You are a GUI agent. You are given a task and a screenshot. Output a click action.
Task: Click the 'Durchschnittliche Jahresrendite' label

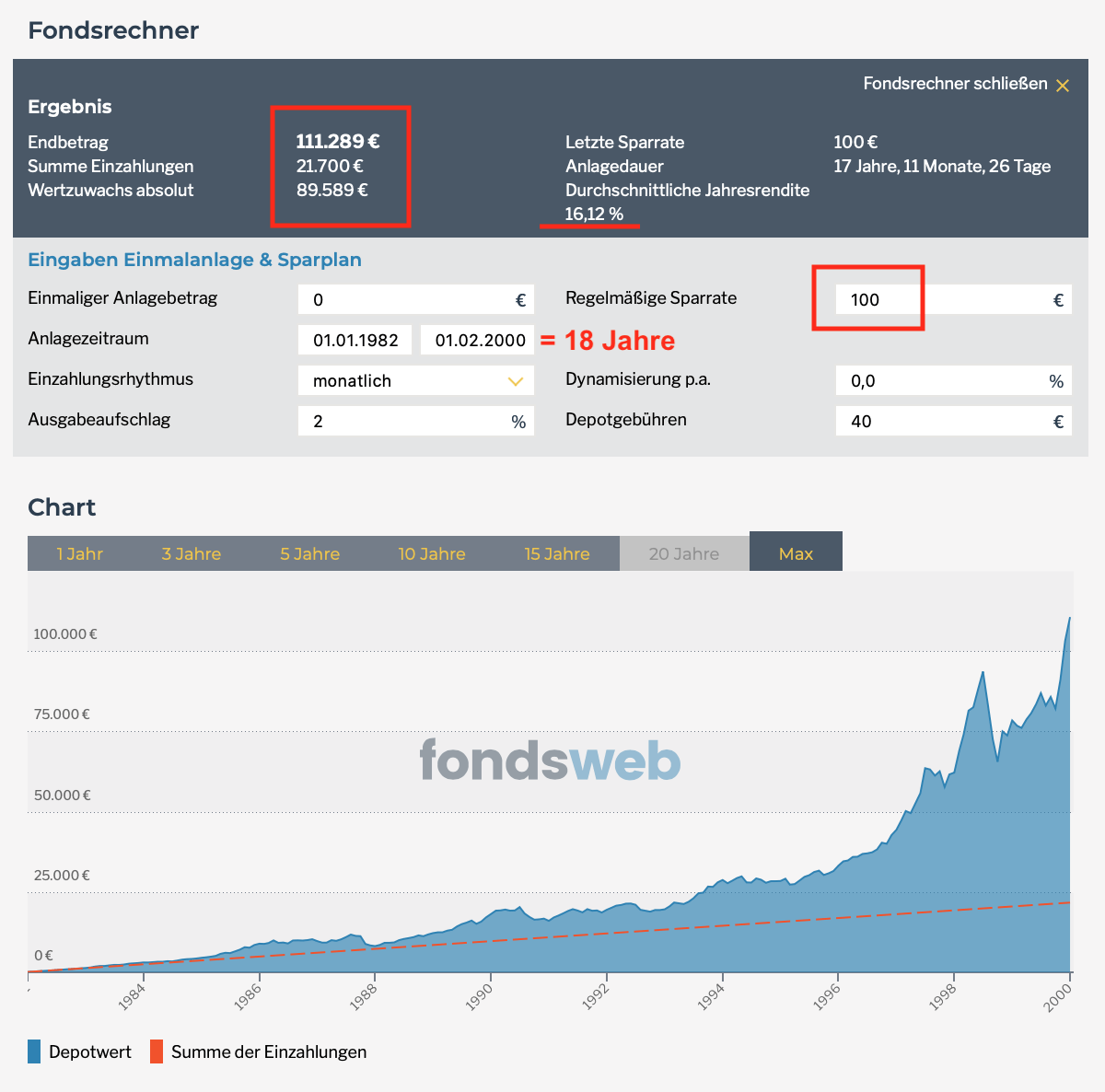(x=688, y=190)
